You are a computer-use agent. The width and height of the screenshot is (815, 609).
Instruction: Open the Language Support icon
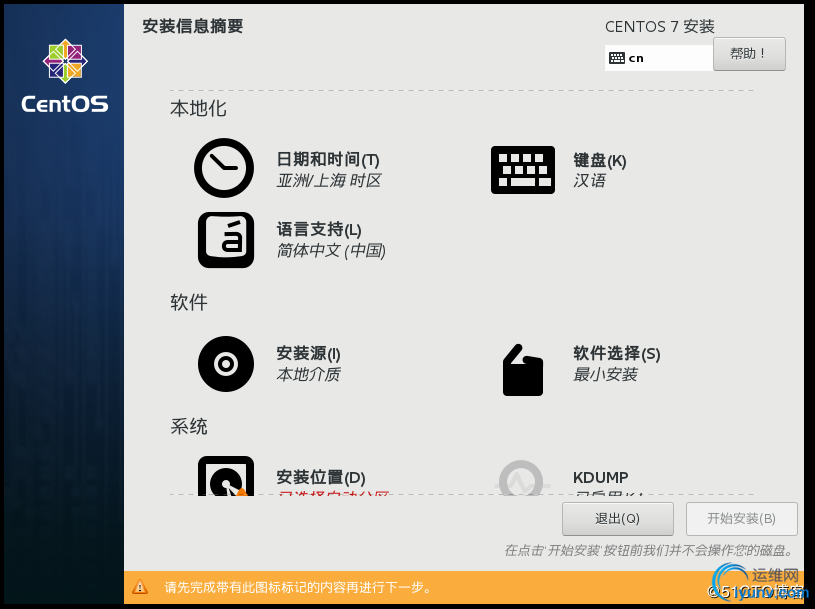click(226, 240)
